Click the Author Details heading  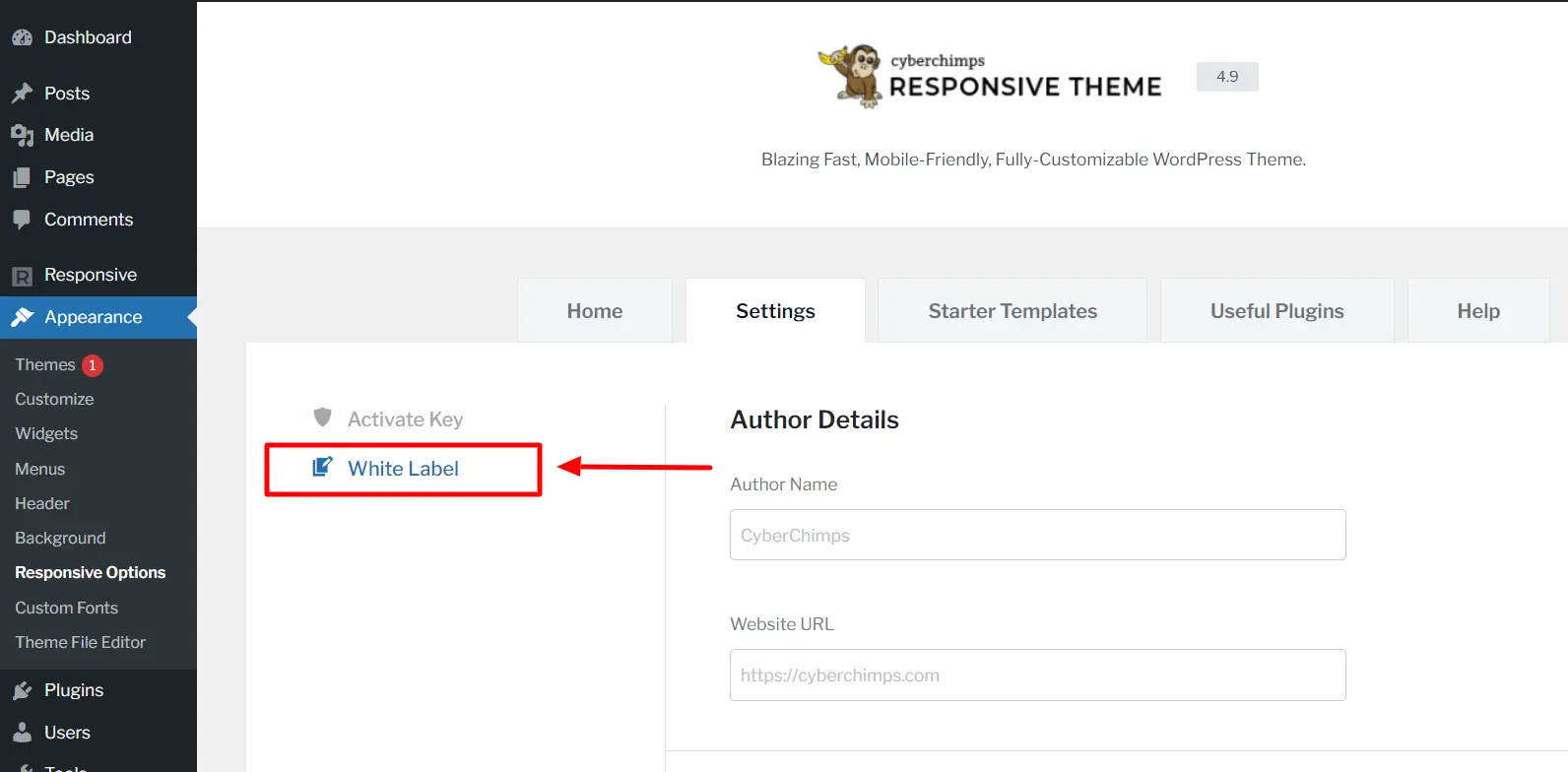[x=815, y=419]
